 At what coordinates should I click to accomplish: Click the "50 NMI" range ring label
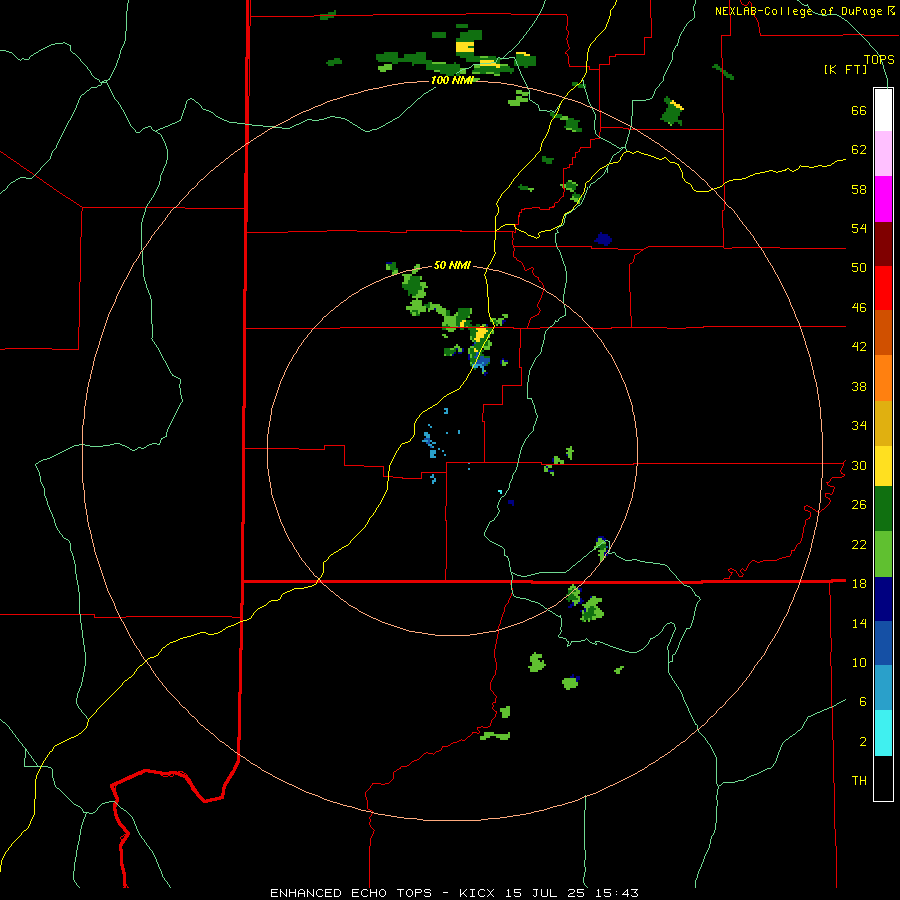point(452,265)
